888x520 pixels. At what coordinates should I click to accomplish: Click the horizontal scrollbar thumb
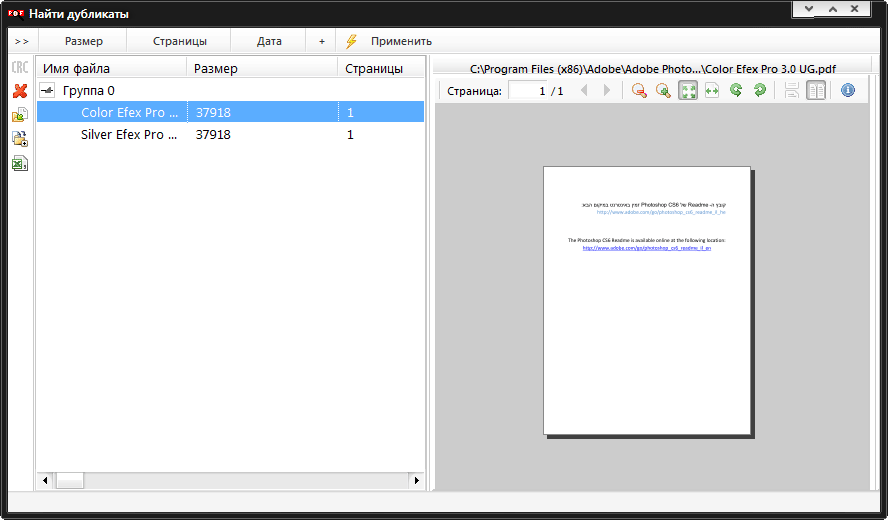70,480
